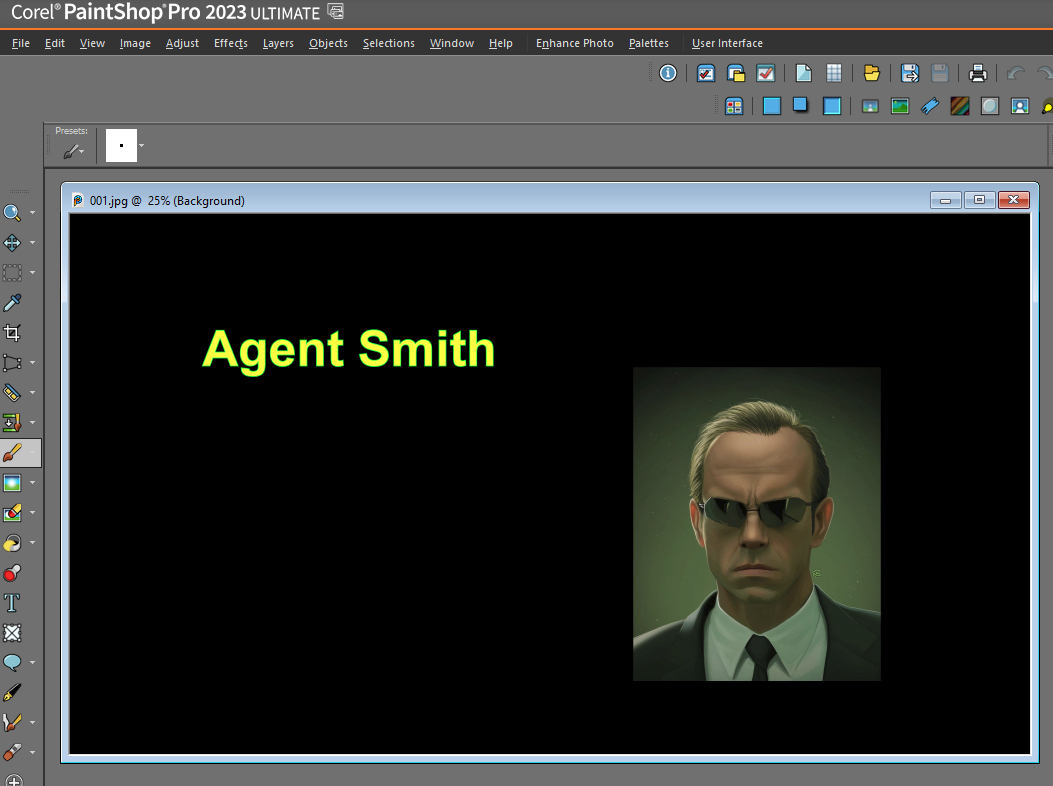Click the Print icon in toolbar
Viewport: 1053px width, 786px height.
click(978, 73)
